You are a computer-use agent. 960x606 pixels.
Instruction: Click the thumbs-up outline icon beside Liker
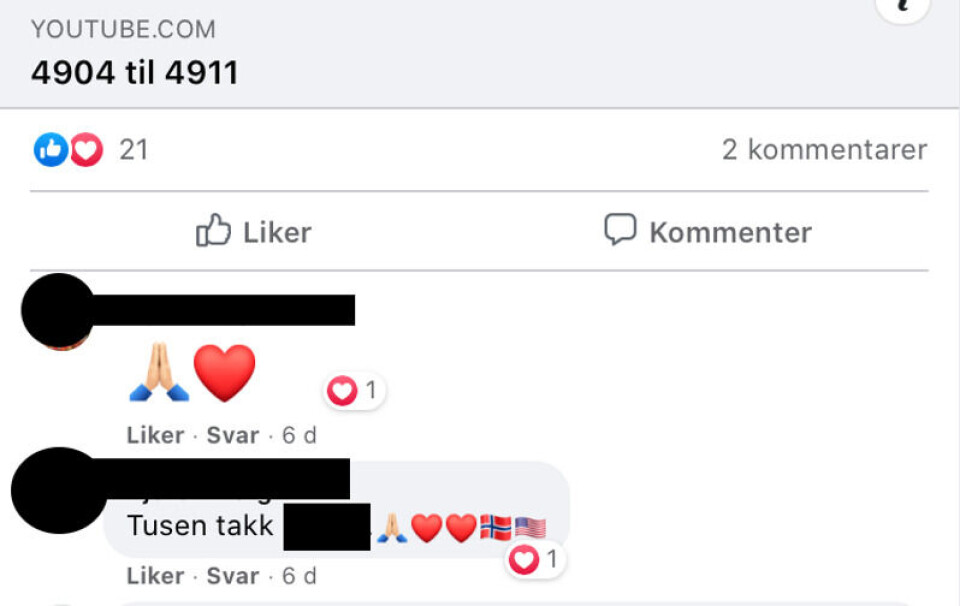click(x=213, y=230)
